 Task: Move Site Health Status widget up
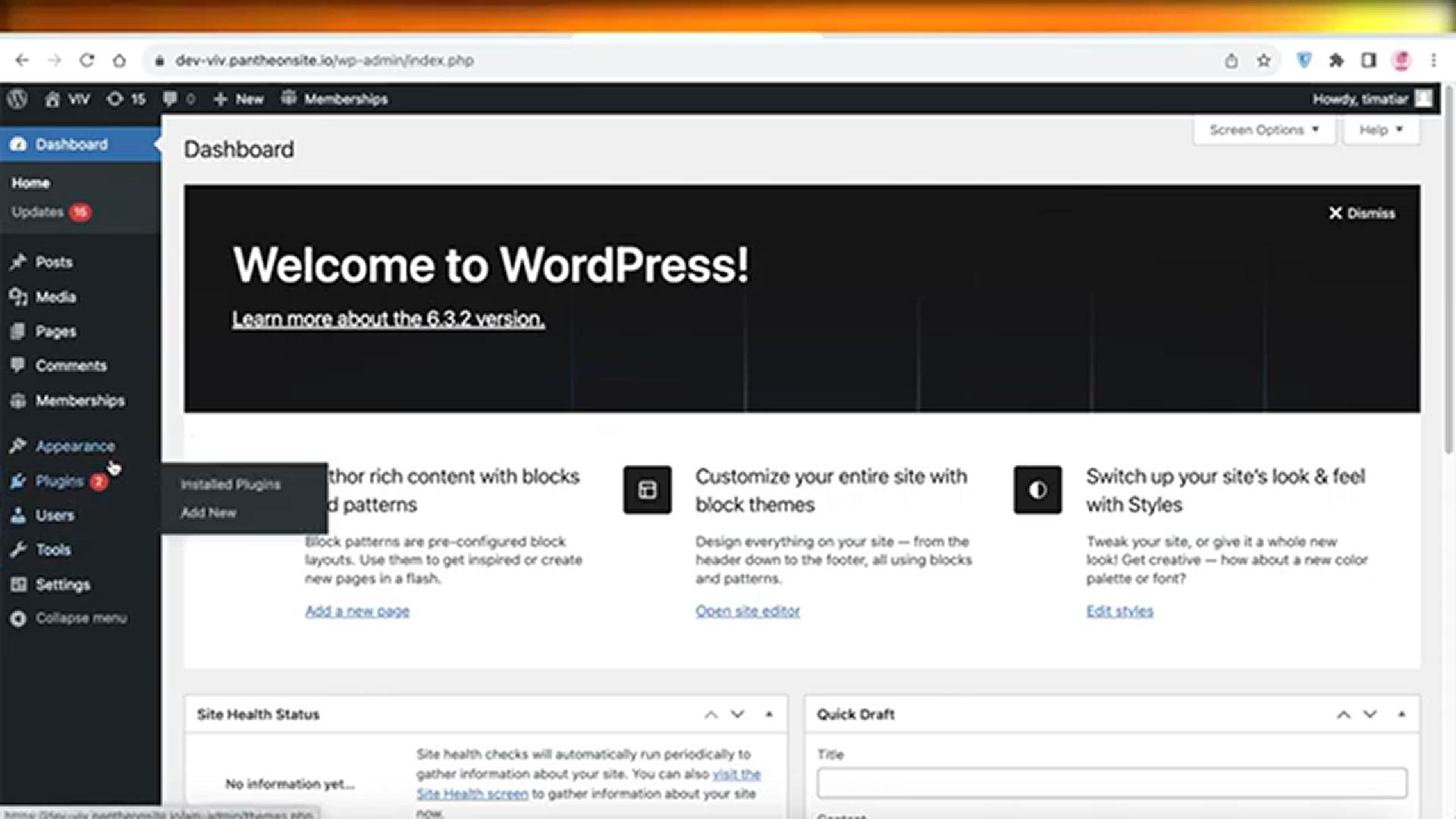pos(711,714)
